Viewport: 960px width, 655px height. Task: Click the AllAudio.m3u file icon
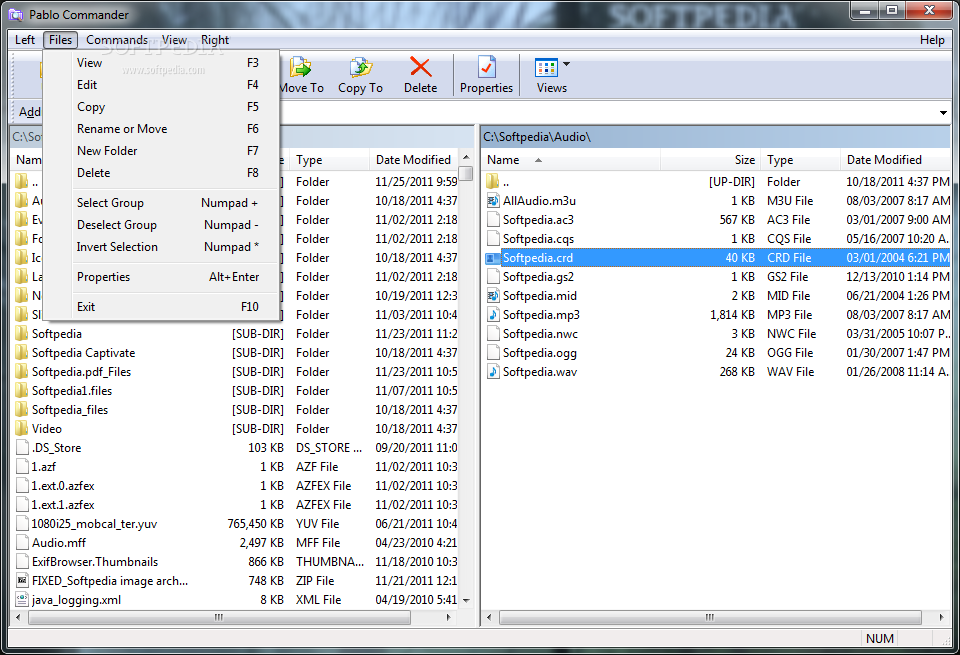[x=493, y=201]
